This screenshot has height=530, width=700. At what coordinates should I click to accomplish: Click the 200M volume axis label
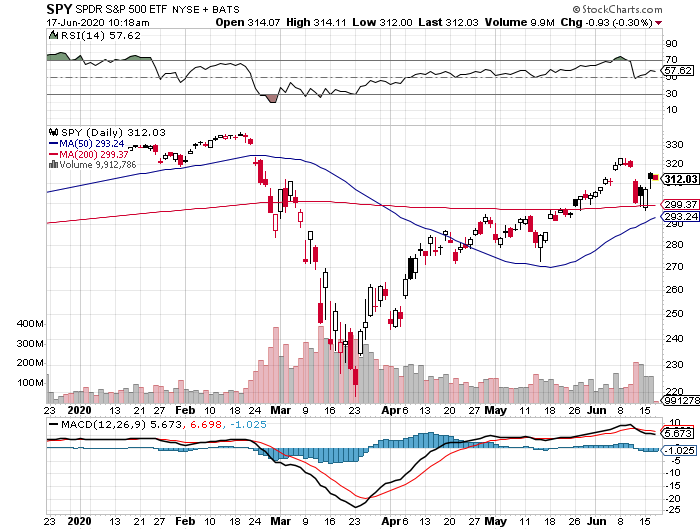coord(30,363)
